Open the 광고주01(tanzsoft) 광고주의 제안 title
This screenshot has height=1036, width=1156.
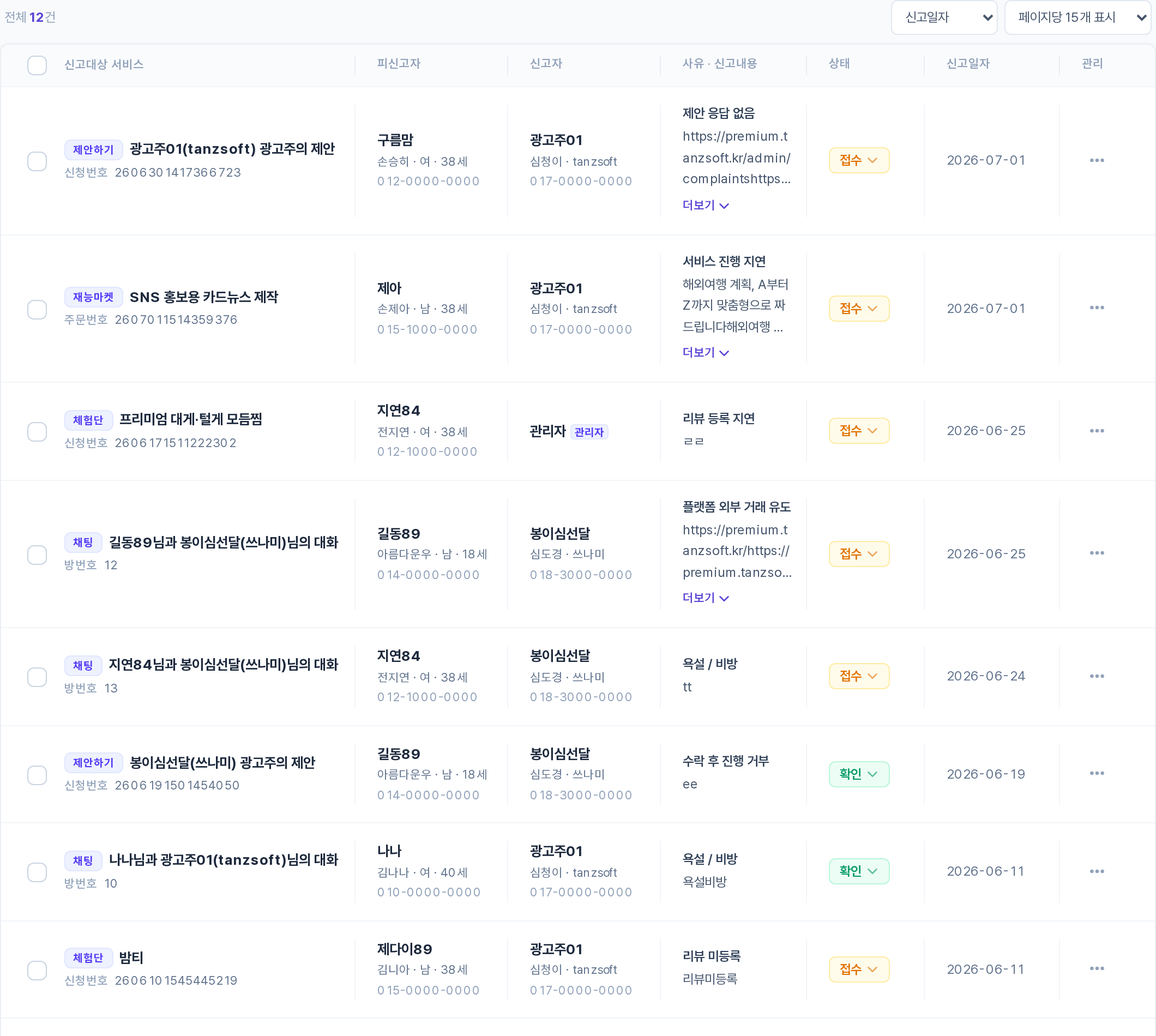232,149
